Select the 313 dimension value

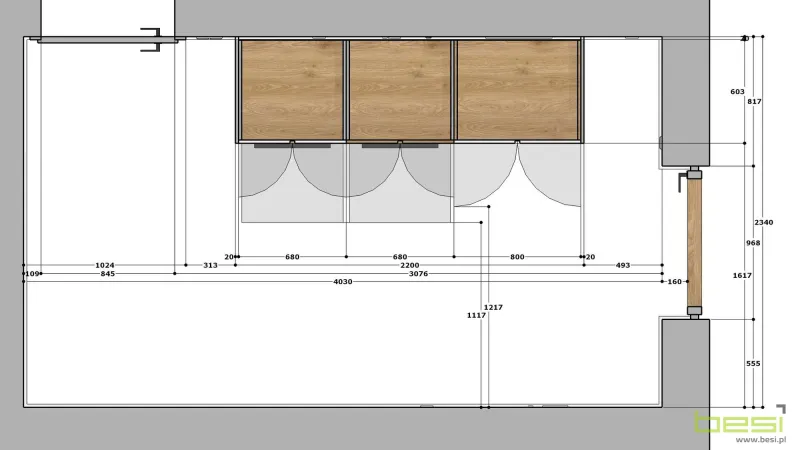pyautogui.click(x=210, y=265)
